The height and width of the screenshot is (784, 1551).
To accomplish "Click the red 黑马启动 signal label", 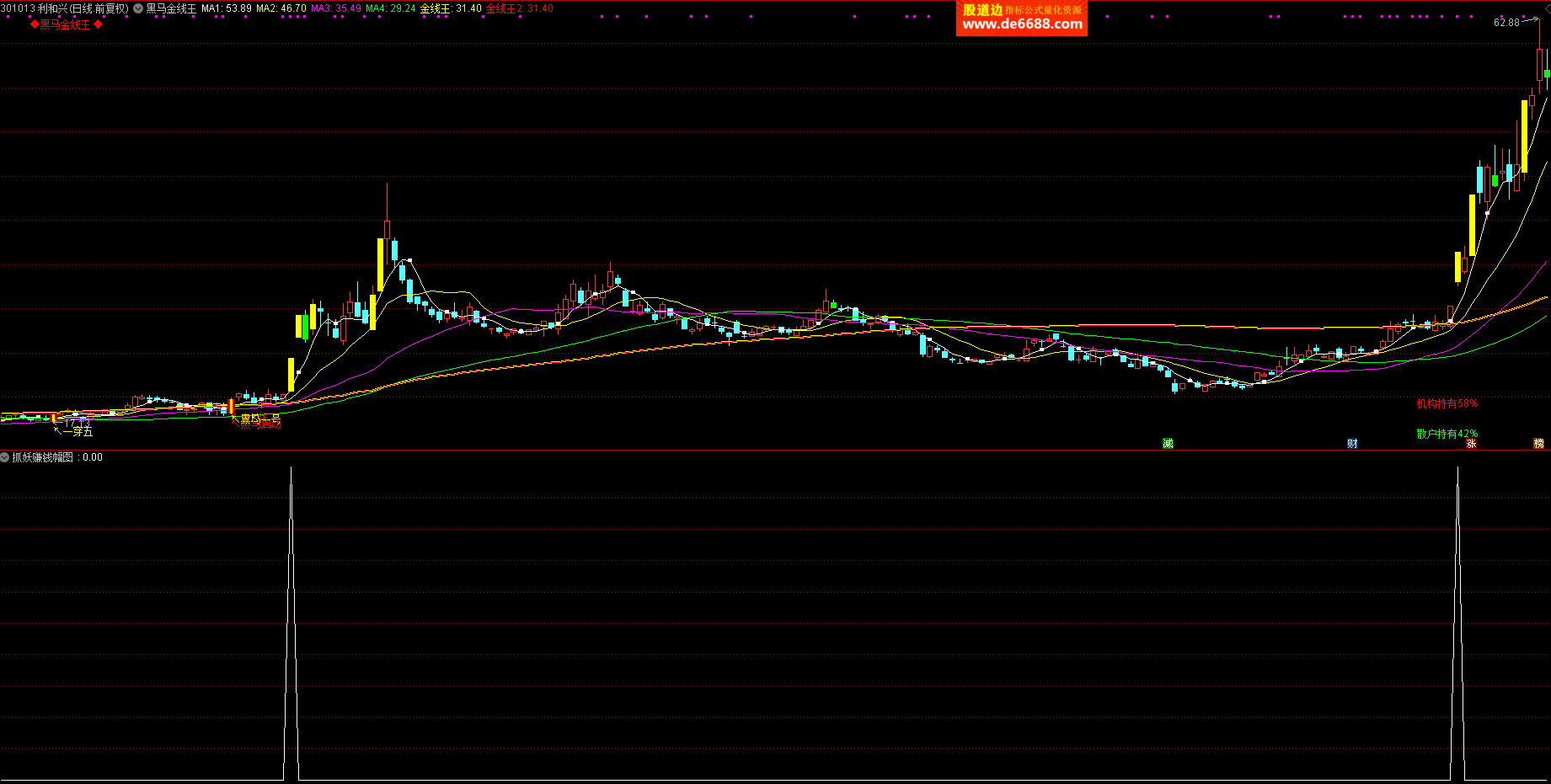I will point(260,423).
